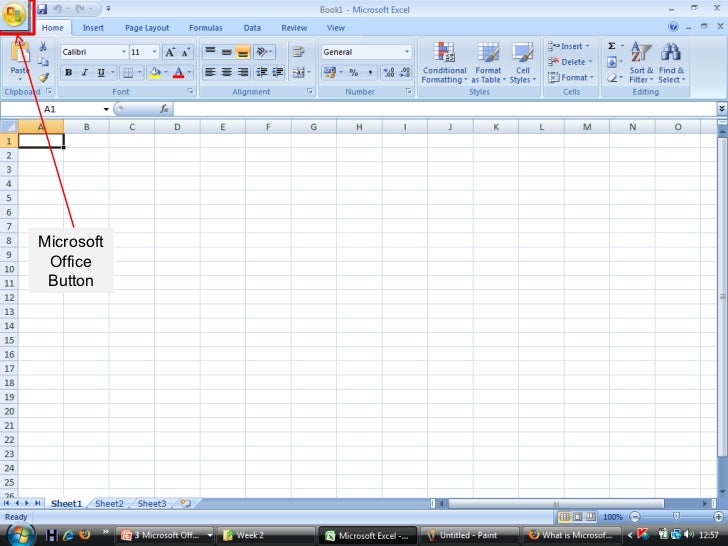Apply red Font Color
Screen dimensions: 728x546
(x=178, y=72)
